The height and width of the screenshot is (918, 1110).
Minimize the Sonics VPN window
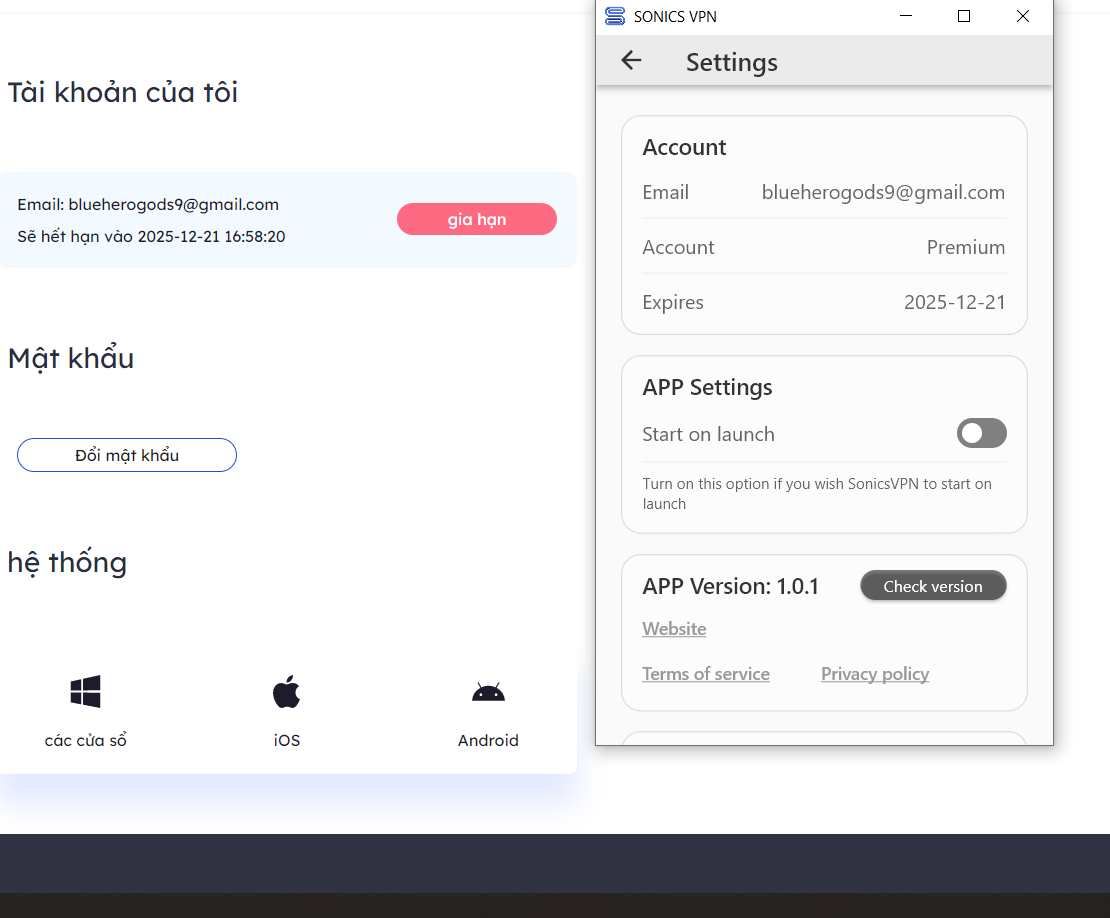coord(905,16)
